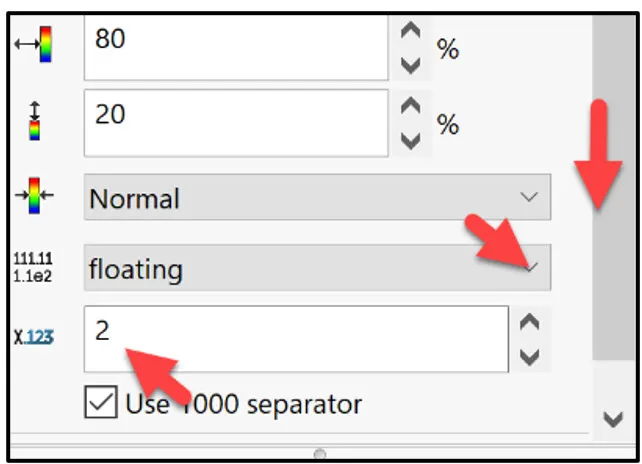This screenshot has width=642, height=464.
Task: Increase the 20 percent height value
Action: [x=411, y=106]
